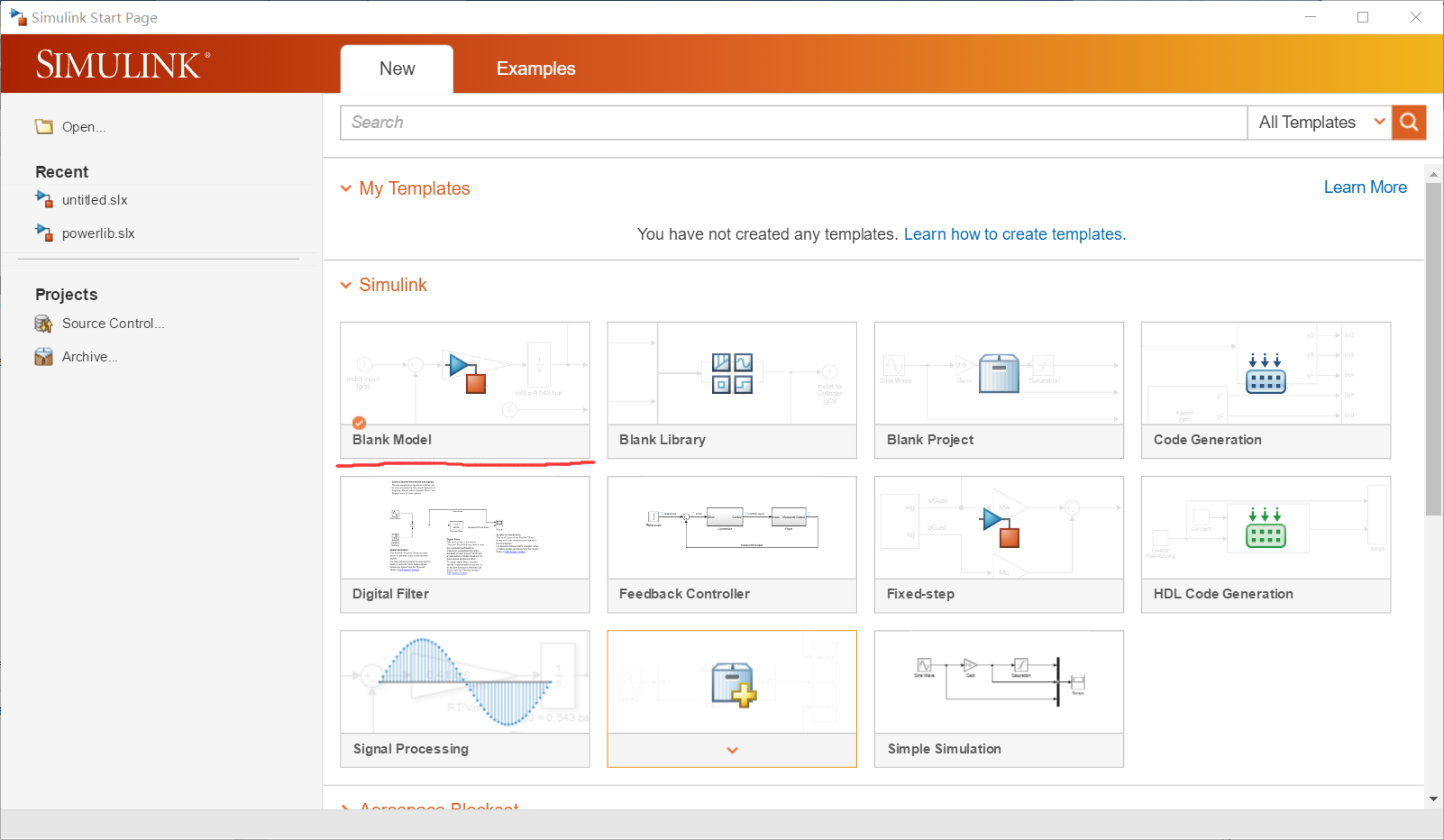
Task: Click inside the Search templates field
Action: coord(793,123)
